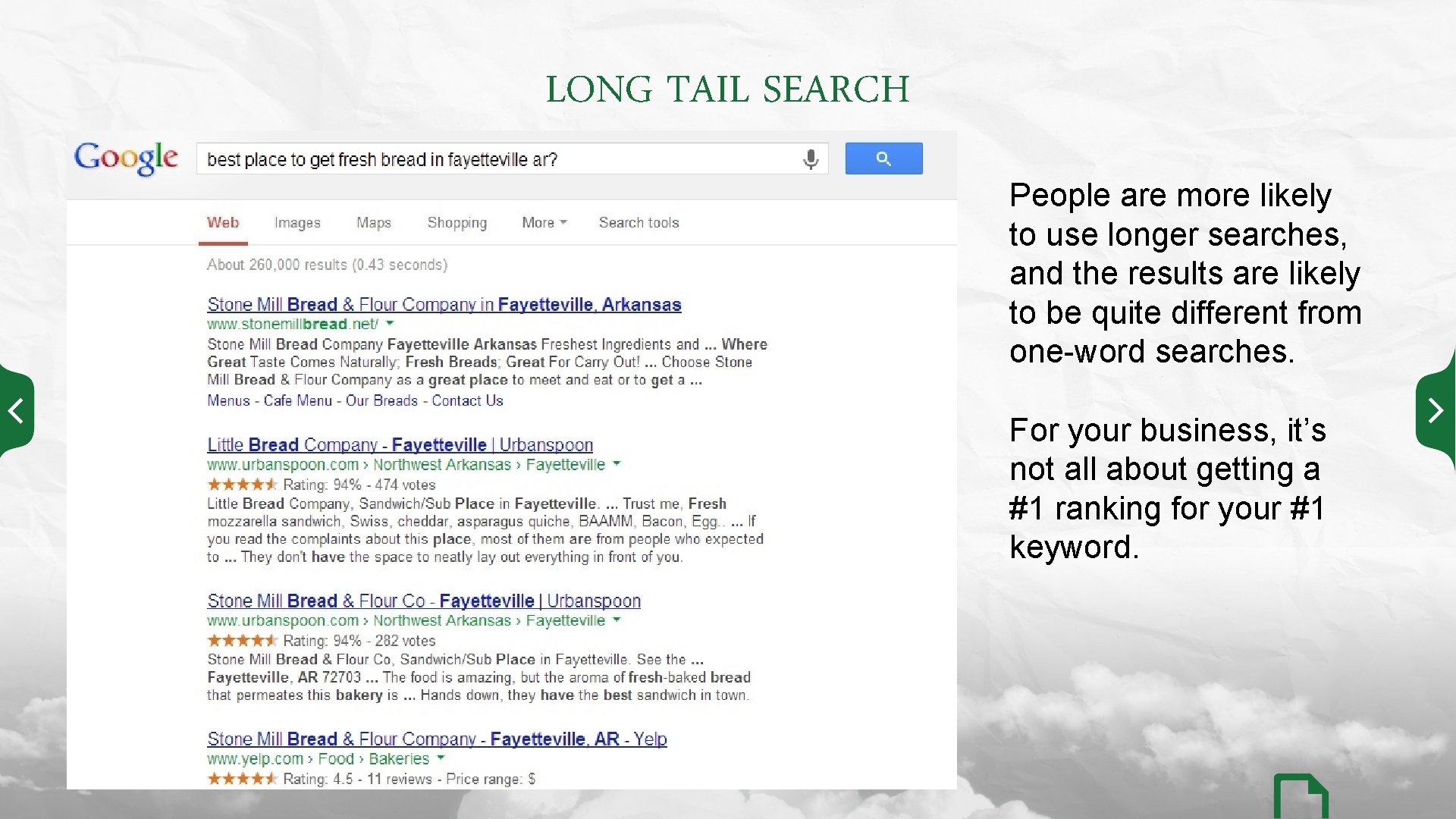Open Stone Mill Bread & Flour Company Arkansas link

coord(444,304)
